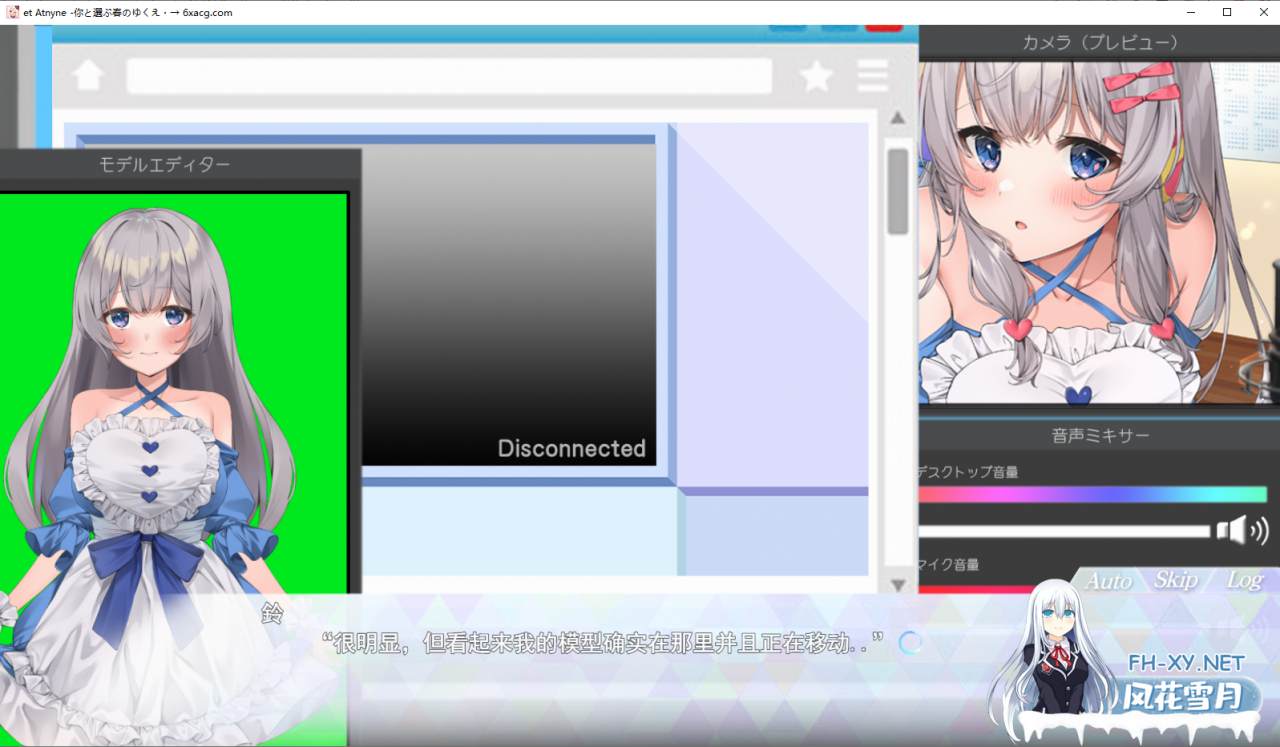
Task: Click the マイク音量 label
Action: (949, 565)
